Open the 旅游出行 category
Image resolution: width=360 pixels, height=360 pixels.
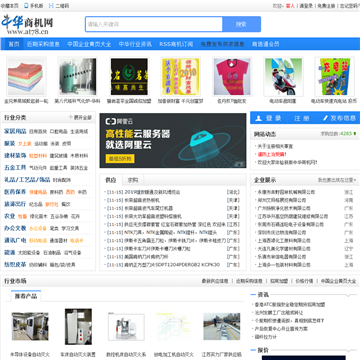click(x=15, y=204)
